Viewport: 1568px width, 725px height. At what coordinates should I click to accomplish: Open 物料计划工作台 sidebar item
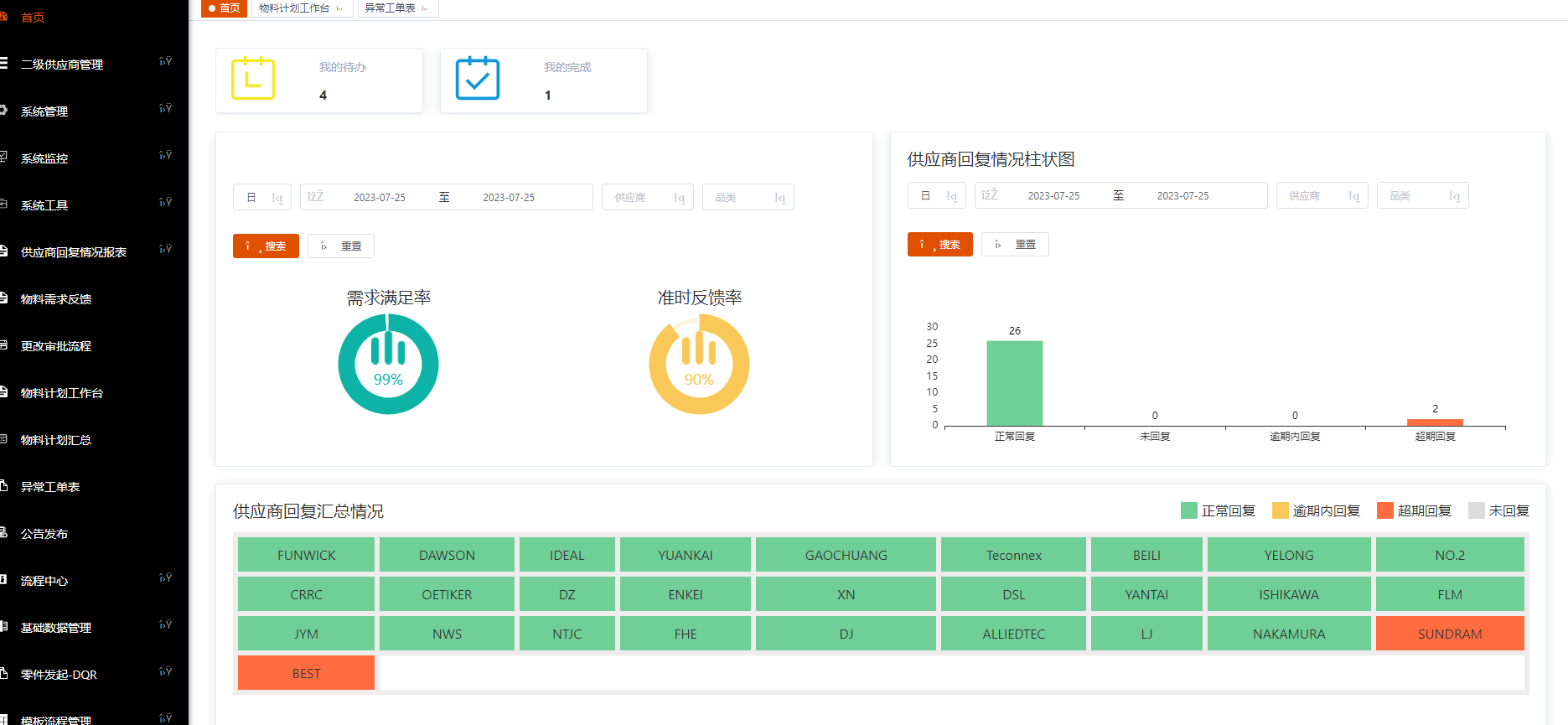click(62, 393)
